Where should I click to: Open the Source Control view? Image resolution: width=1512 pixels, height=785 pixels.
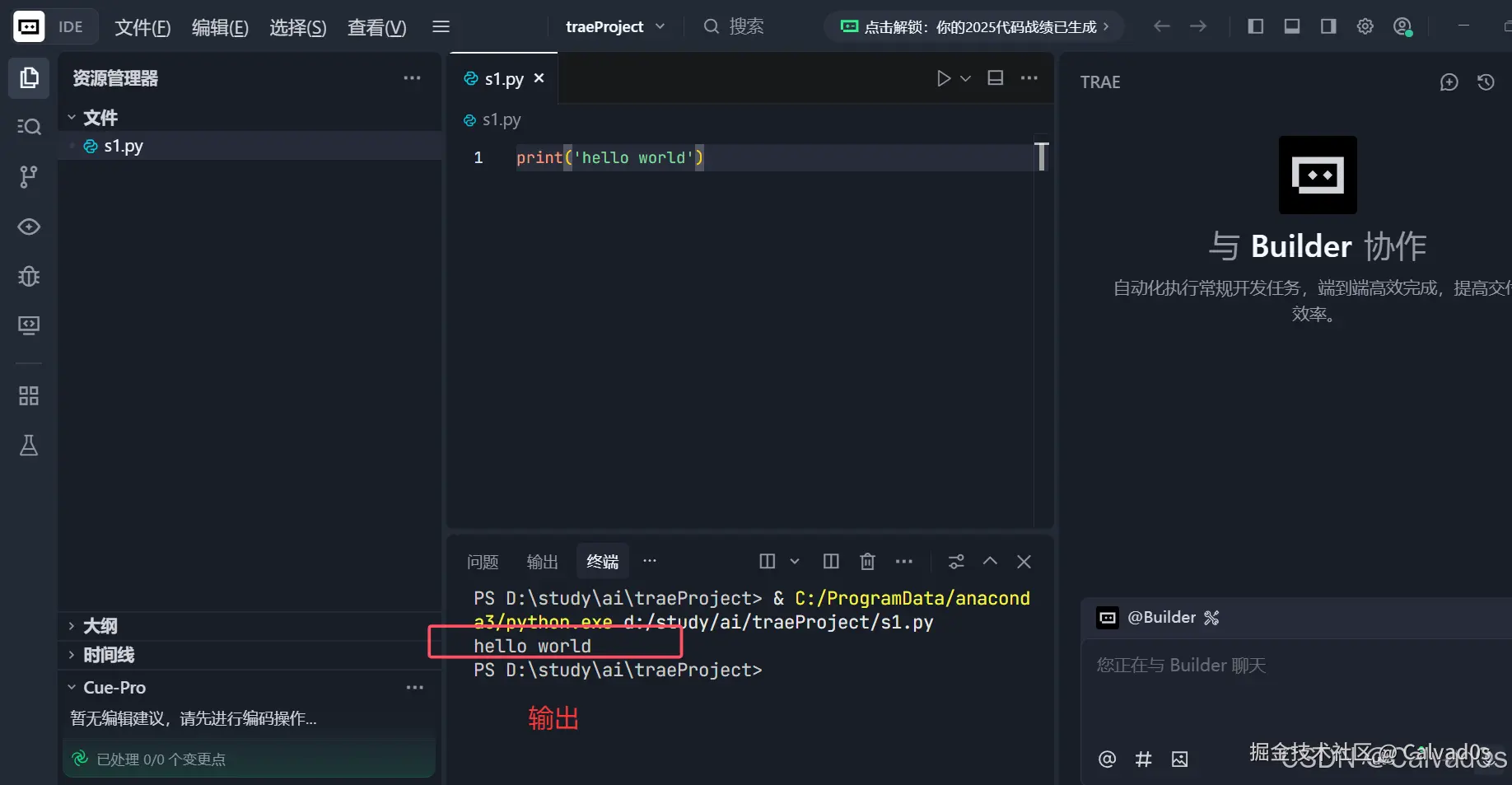click(x=29, y=176)
